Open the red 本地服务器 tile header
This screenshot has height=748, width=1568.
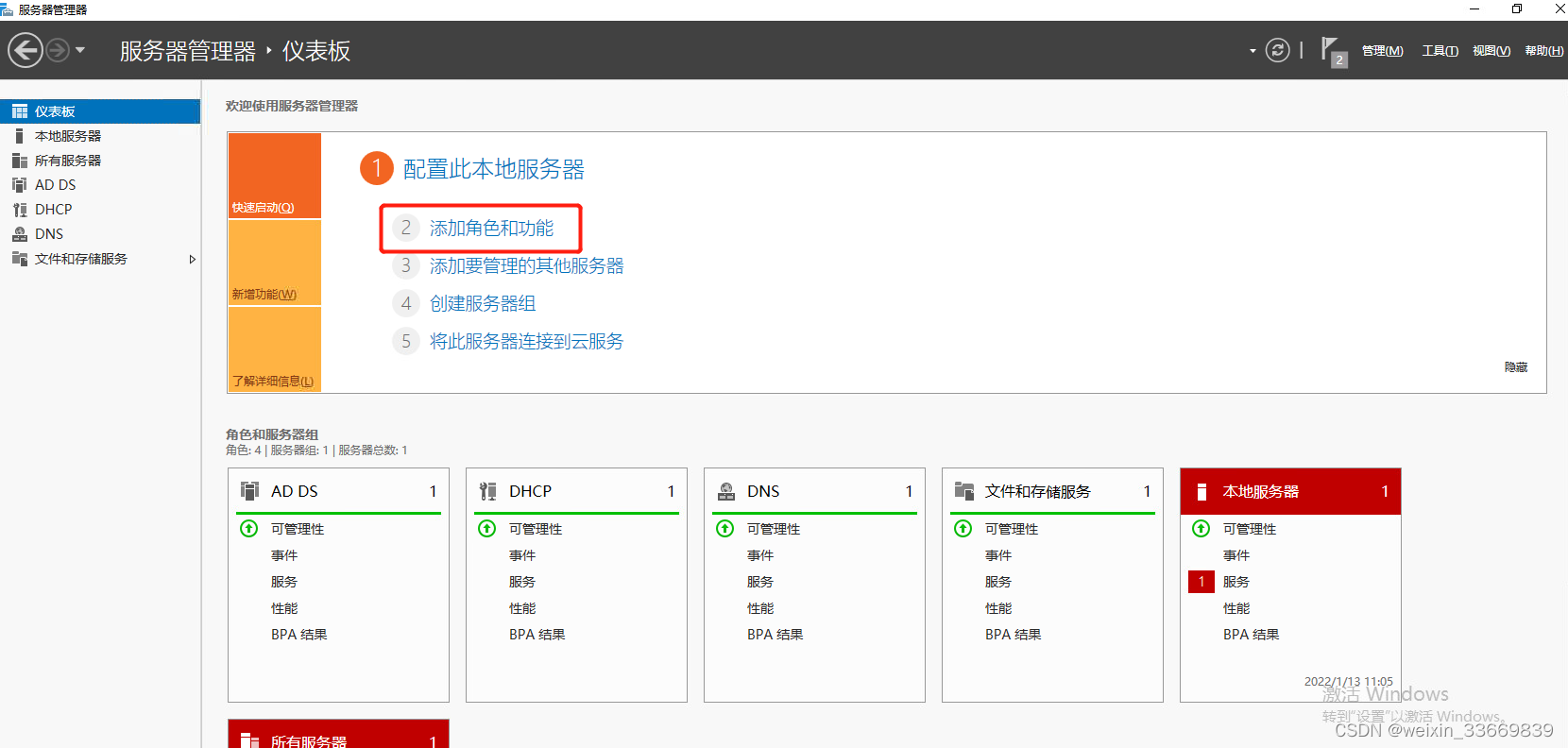click(1290, 491)
